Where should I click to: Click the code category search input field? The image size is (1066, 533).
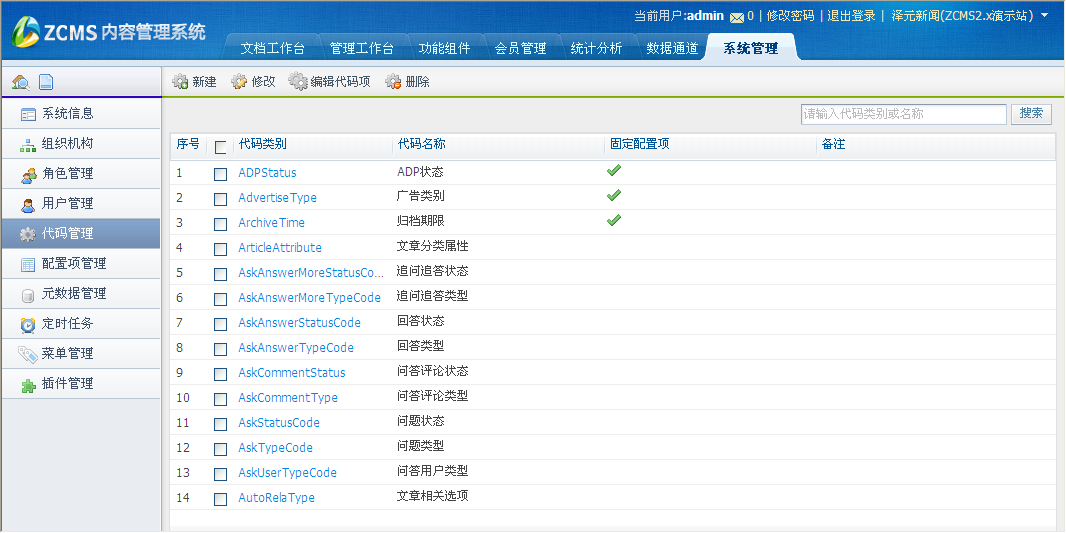(x=903, y=114)
